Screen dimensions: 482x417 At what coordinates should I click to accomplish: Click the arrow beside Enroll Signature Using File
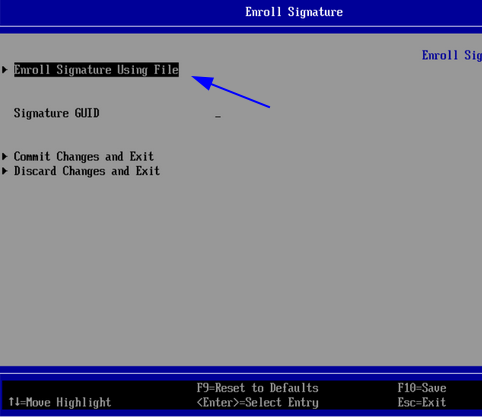click(x=5, y=70)
